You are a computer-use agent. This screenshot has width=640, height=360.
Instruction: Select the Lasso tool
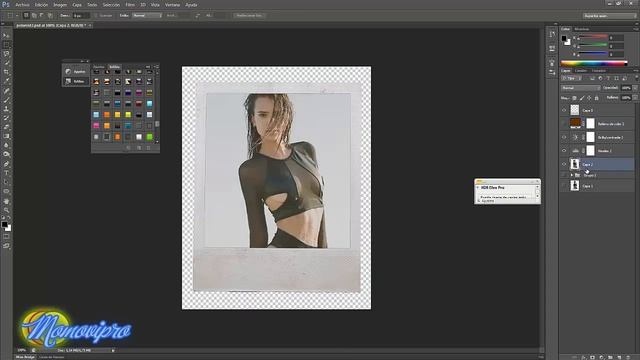(x=6, y=53)
